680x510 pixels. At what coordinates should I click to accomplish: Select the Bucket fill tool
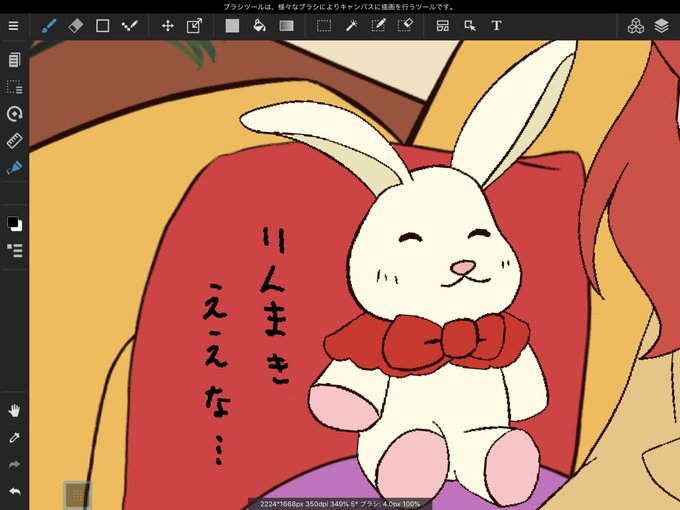click(x=259, y=26)
